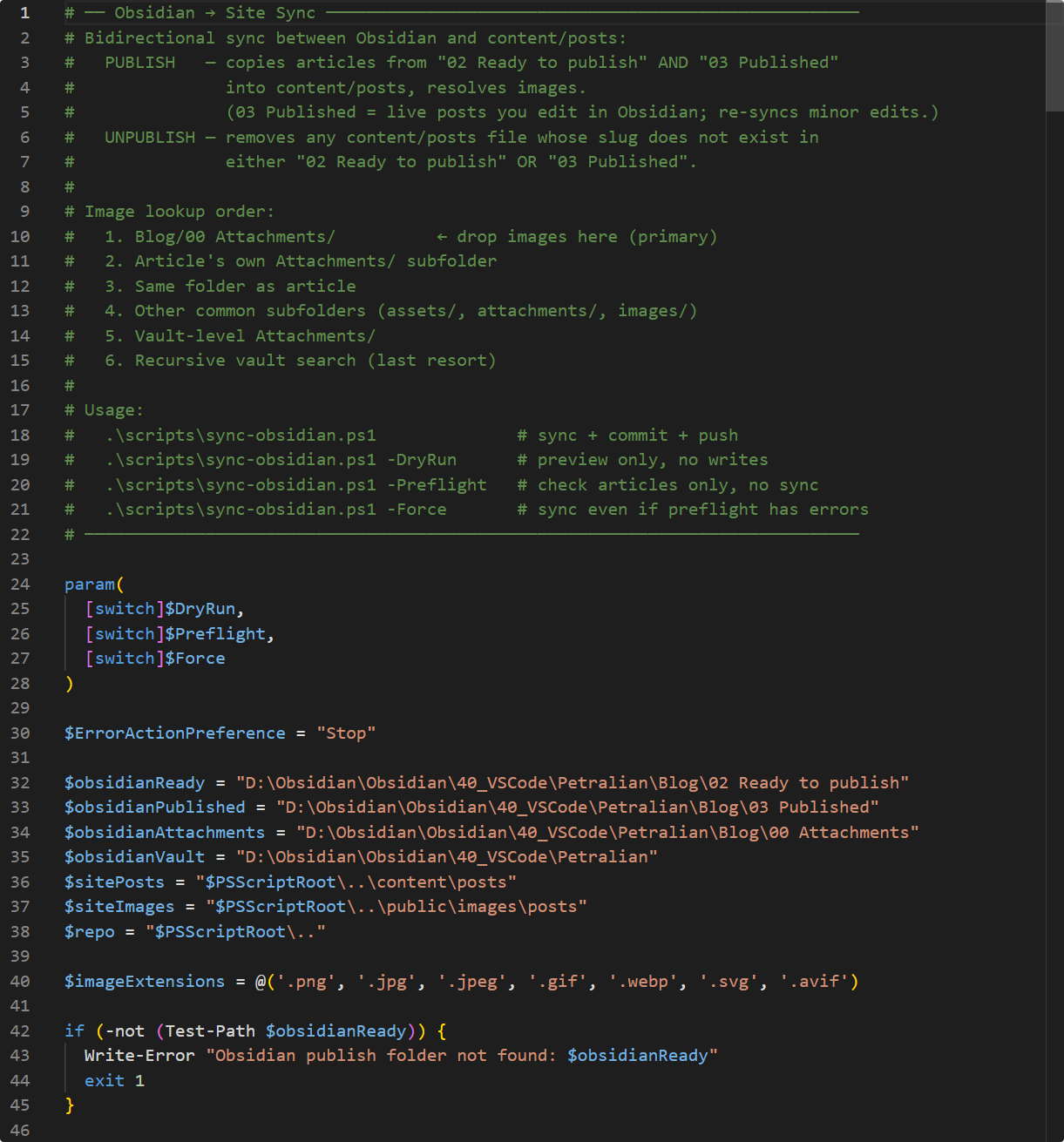This screenshot has width=1064, height=1142.
Task: Click the "$Force" parameter on line 27
Action: tap(195, 659)
